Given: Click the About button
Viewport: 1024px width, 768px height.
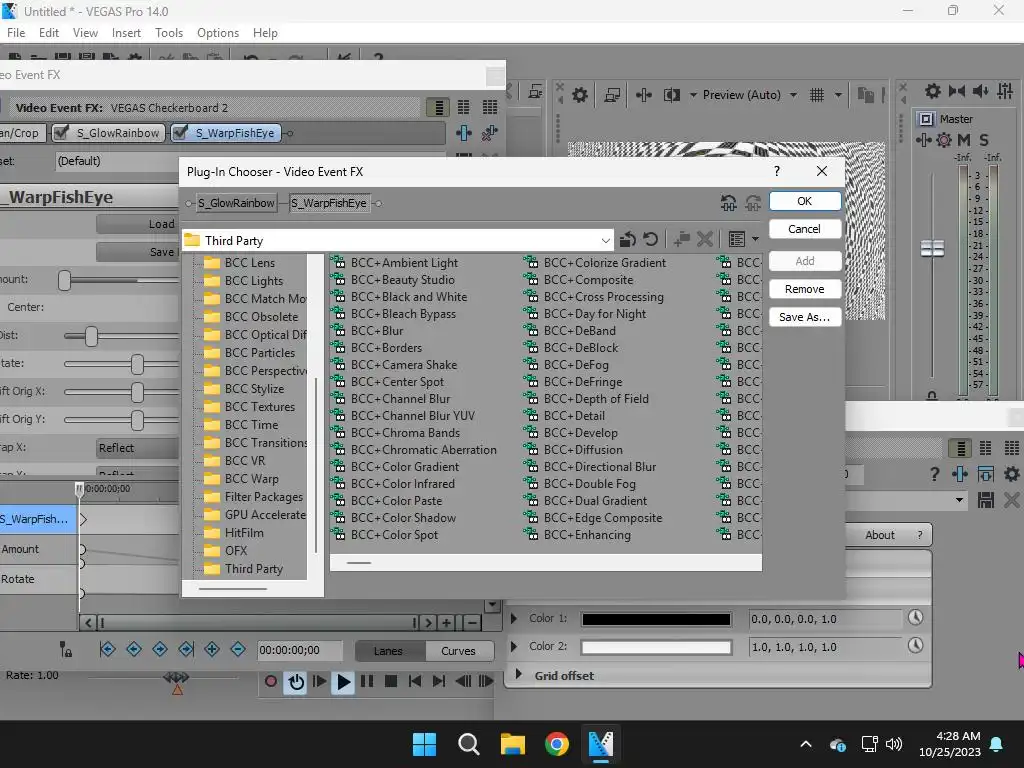Looking at the screenshot, I should 880,535.
